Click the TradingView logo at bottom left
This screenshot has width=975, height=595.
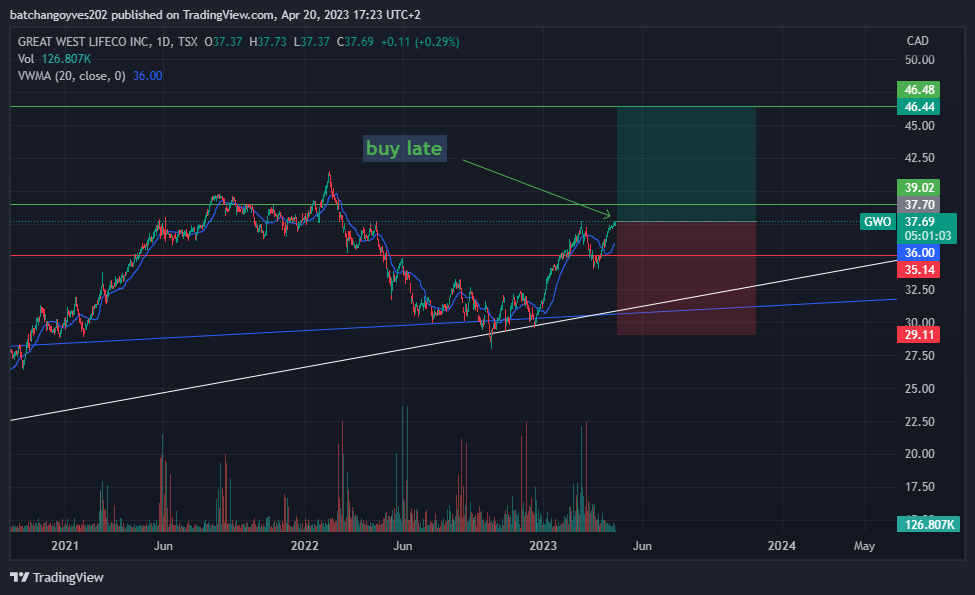[57, 578]
